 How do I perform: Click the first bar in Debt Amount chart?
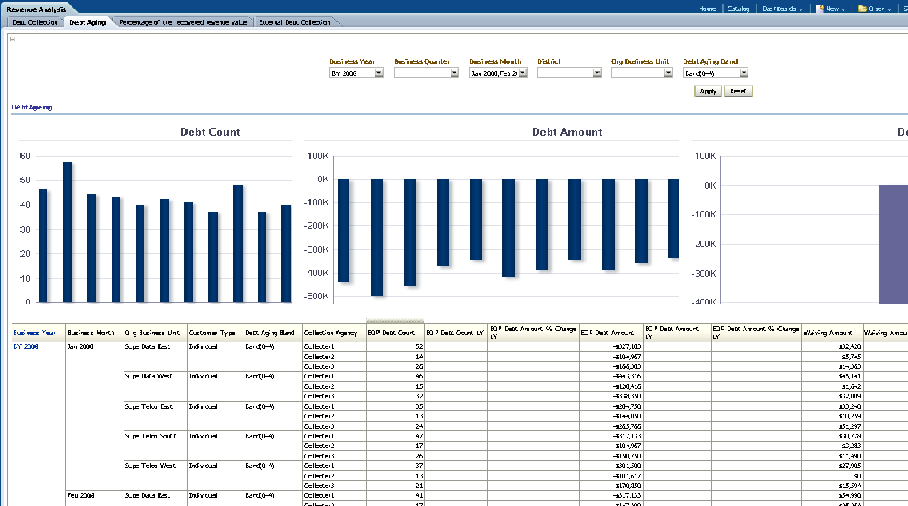click(x=343, y=230)
